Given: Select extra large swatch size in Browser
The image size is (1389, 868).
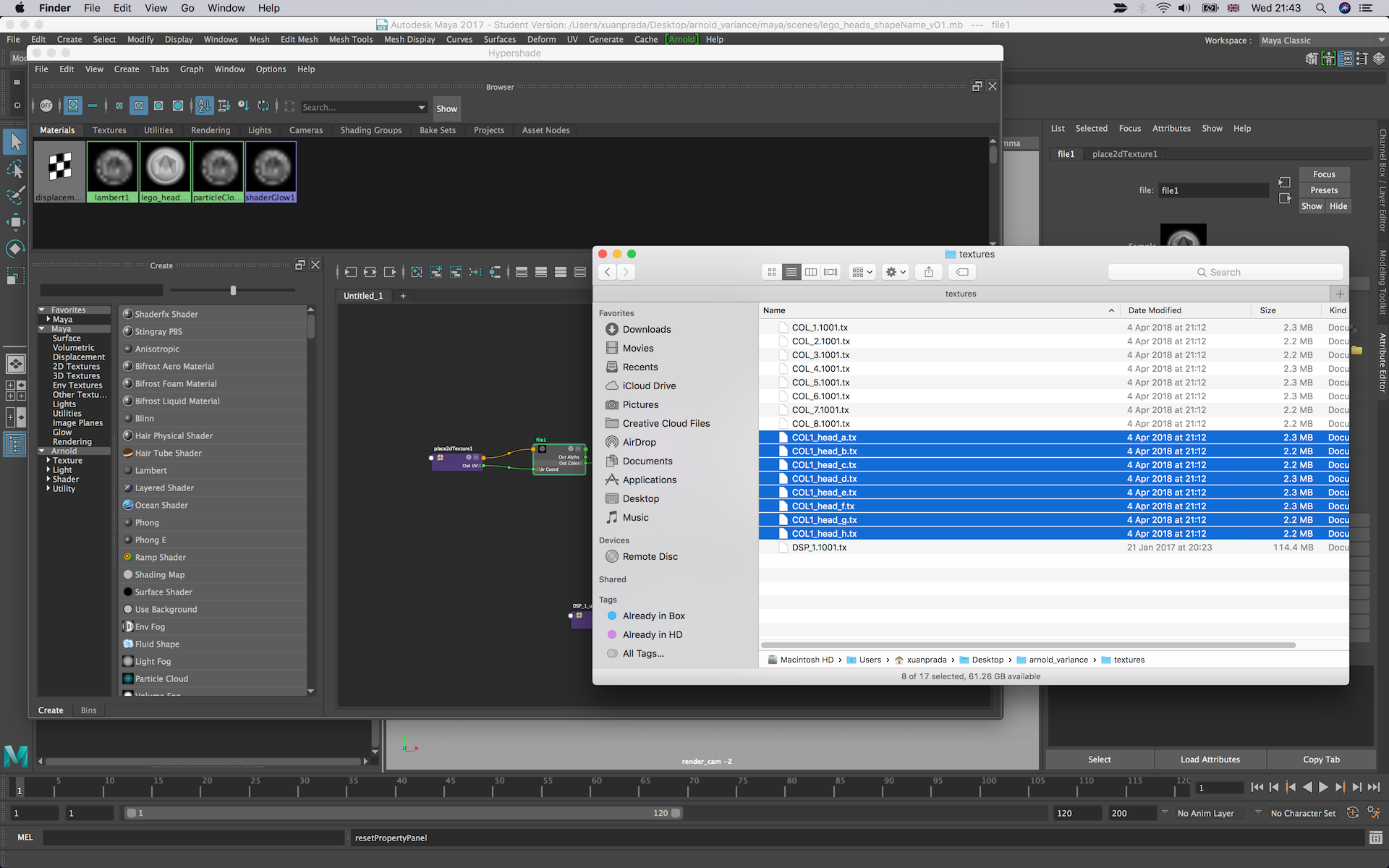Looking at the screenshot, I should coord(178,106).
